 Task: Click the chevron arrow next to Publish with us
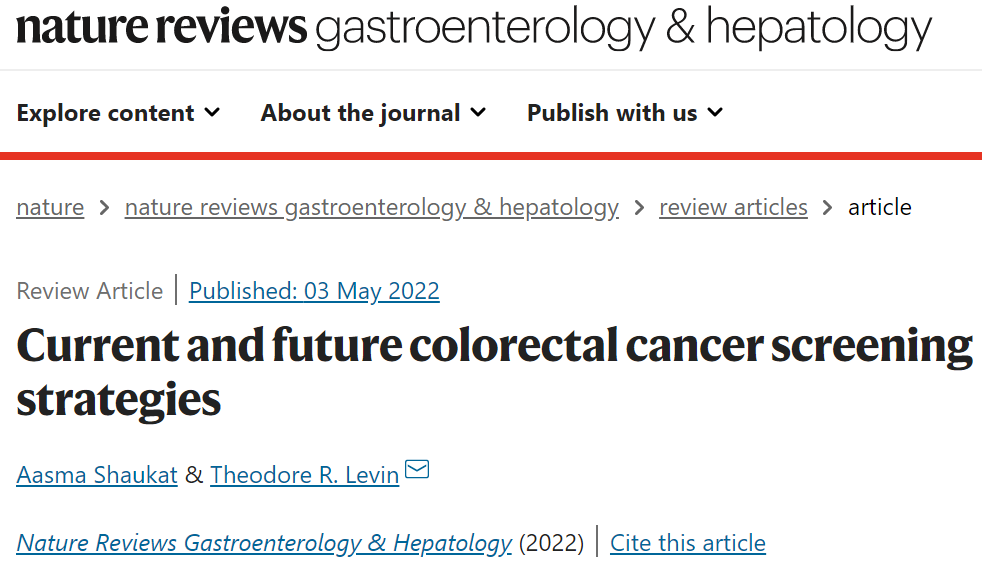point(714,112)
